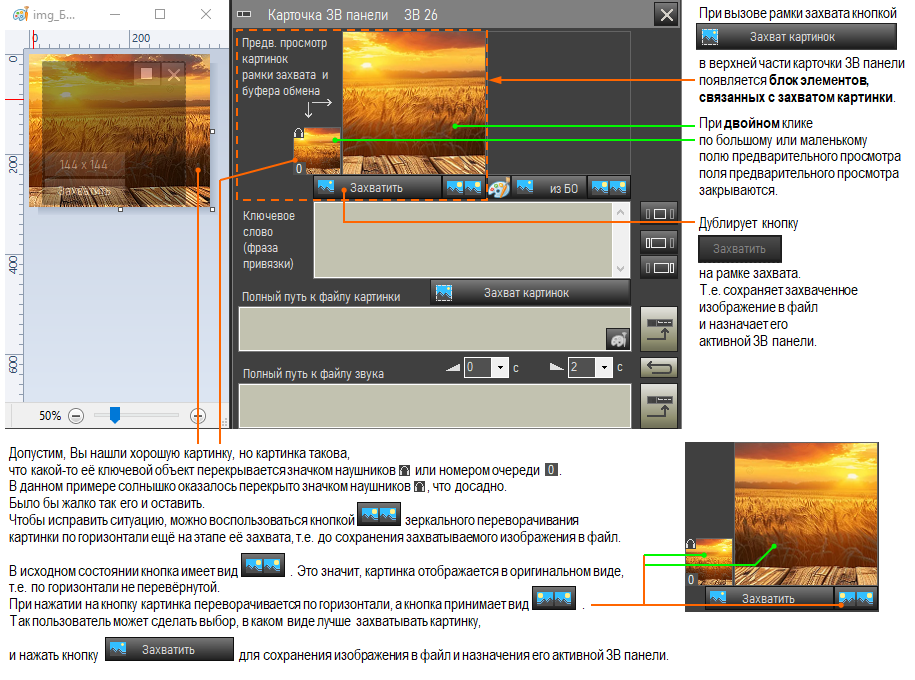Toggle horizontal flip right of the 'из БО' button
Viewport: 915px width, 680px height.
pos(609,187)
